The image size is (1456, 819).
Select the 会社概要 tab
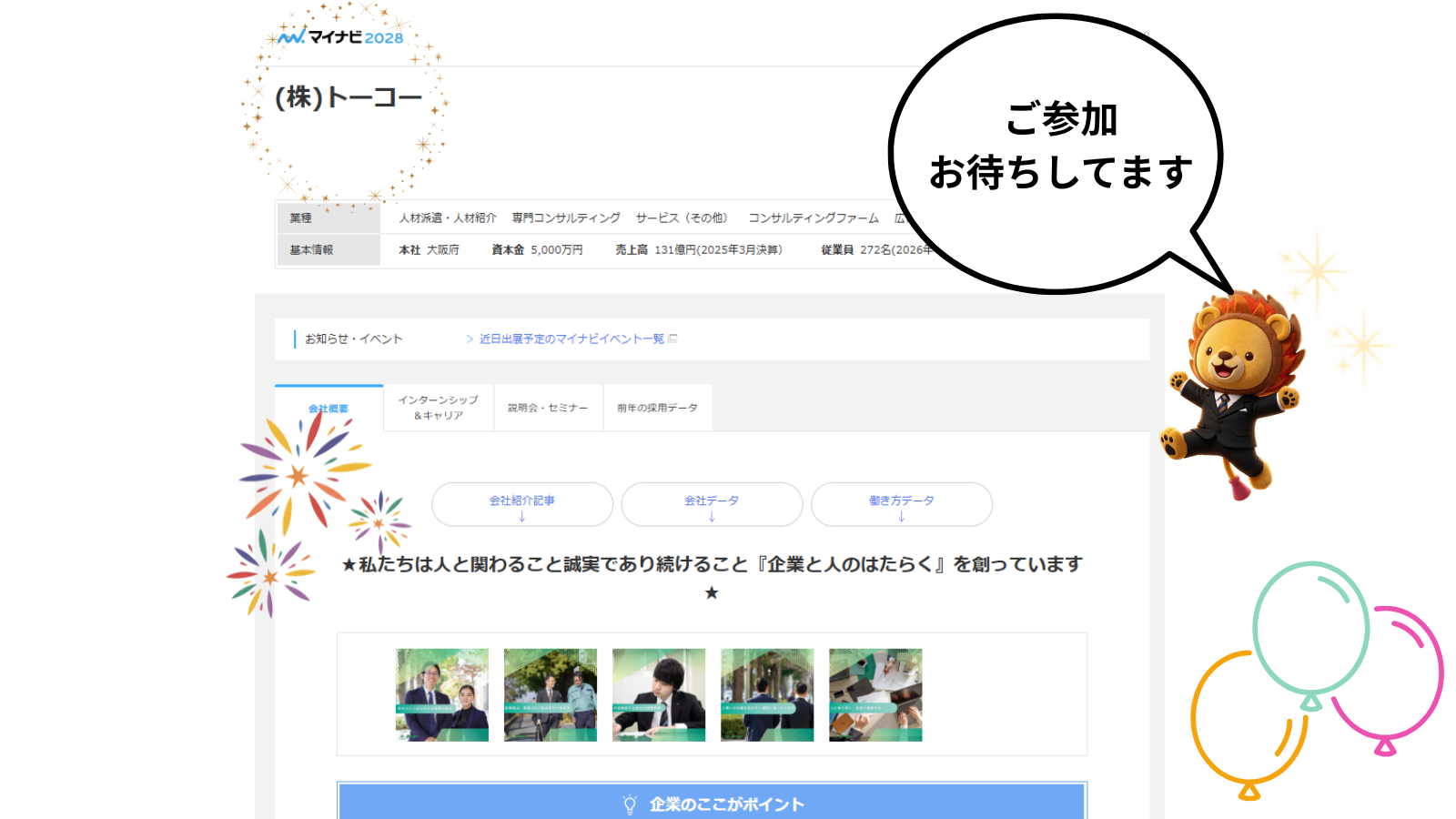click(329, 409)
